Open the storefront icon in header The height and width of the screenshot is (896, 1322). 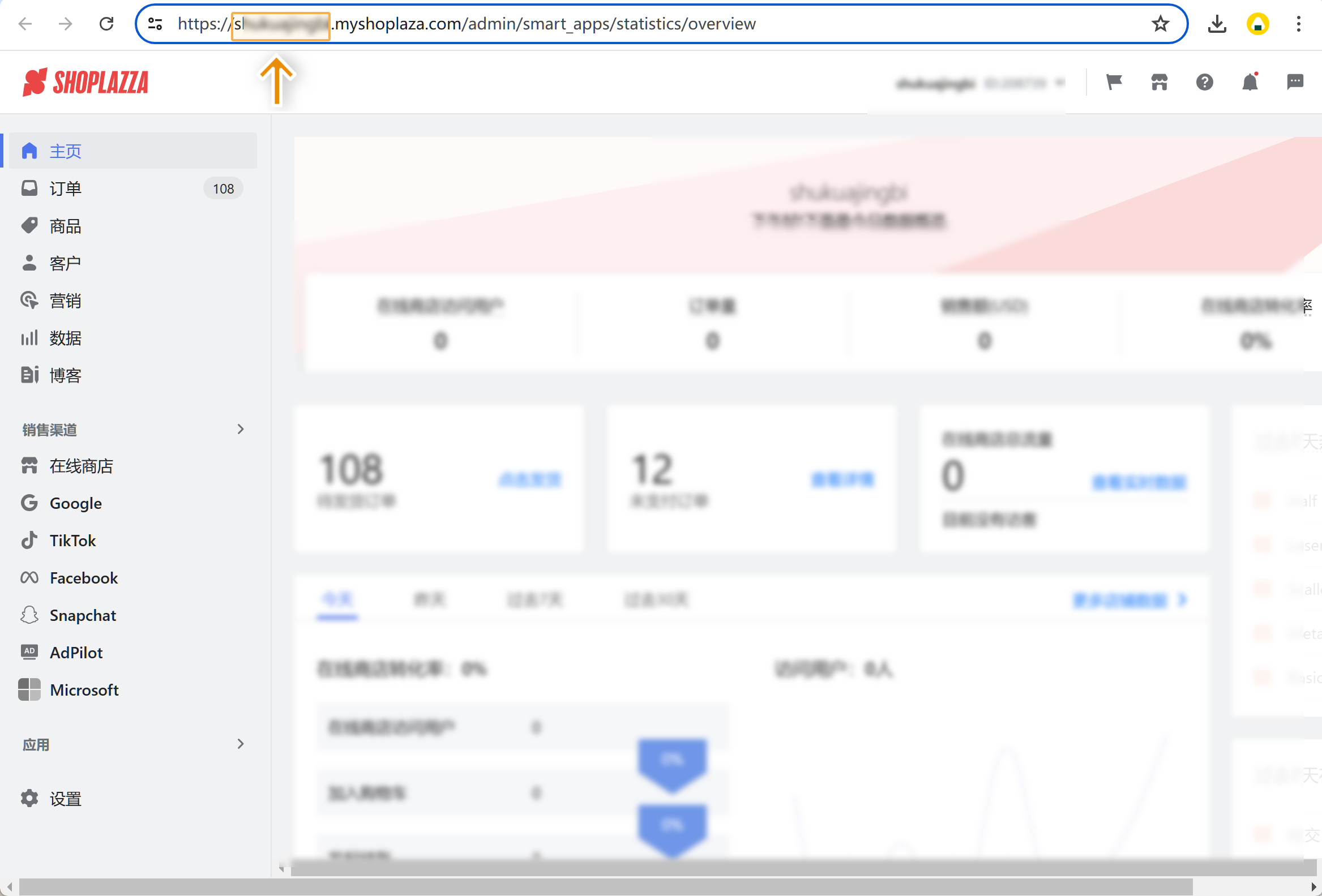coord(1159,83)
